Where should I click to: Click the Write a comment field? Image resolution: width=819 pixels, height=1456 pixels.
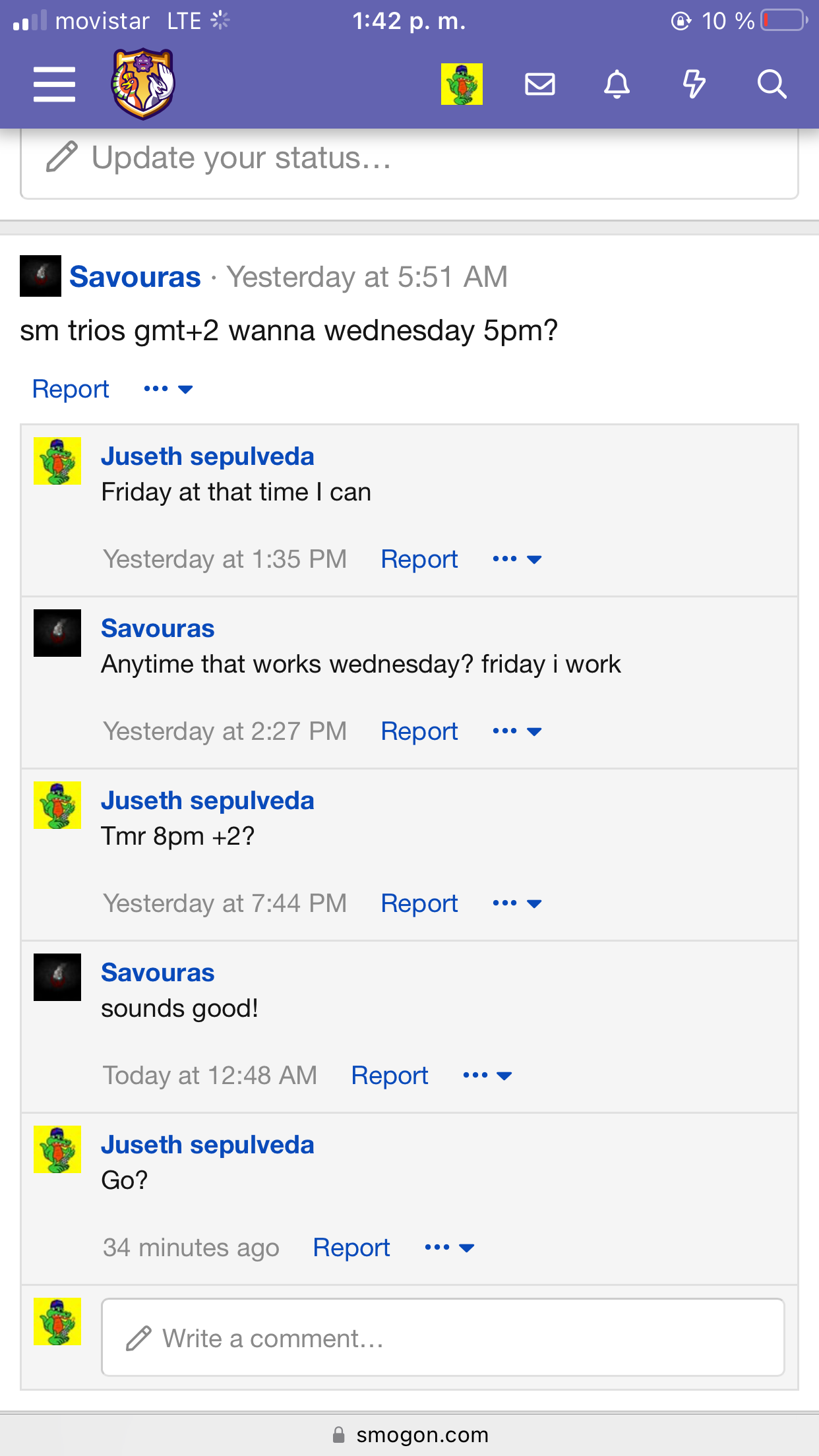[x=443, y=1337]
